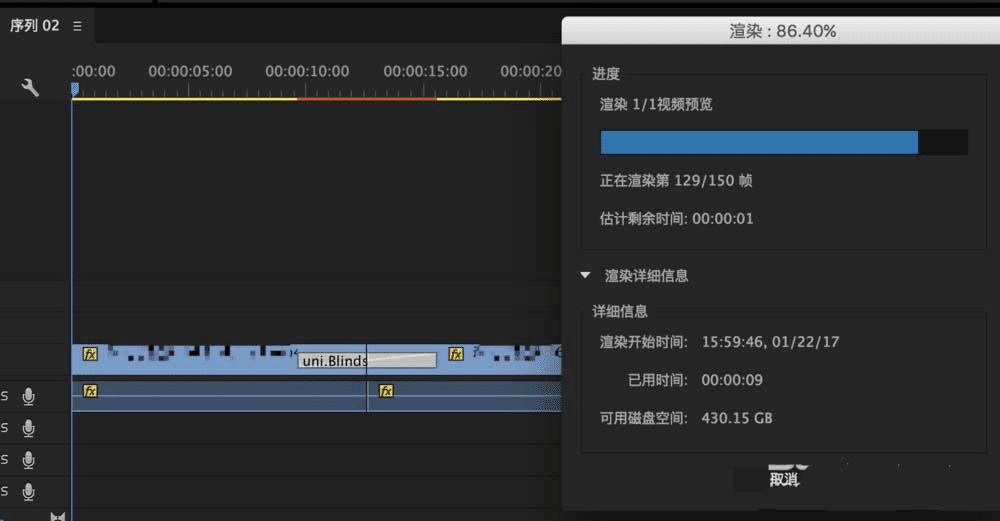Screen dimensions: 1000x521
Task: Click fx badge on second audio clip
Action: click(386, 391)
